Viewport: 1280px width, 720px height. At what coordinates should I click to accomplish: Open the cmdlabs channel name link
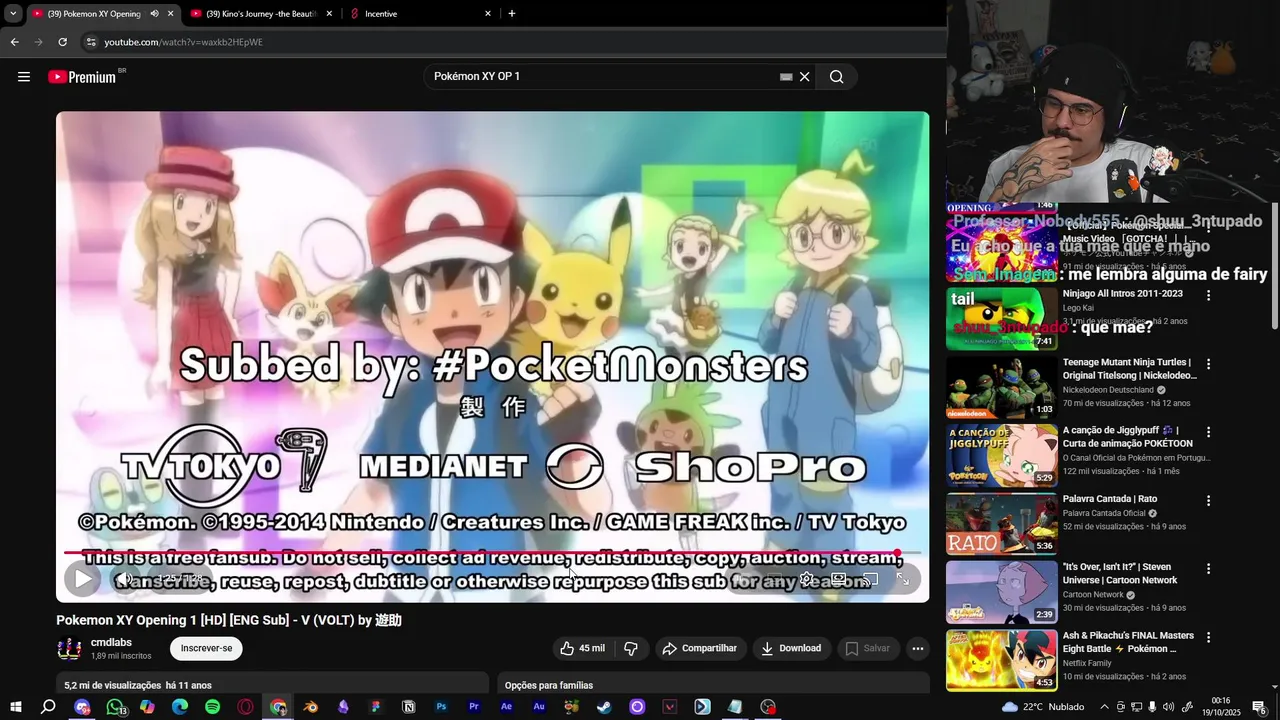tap(111, 643)
